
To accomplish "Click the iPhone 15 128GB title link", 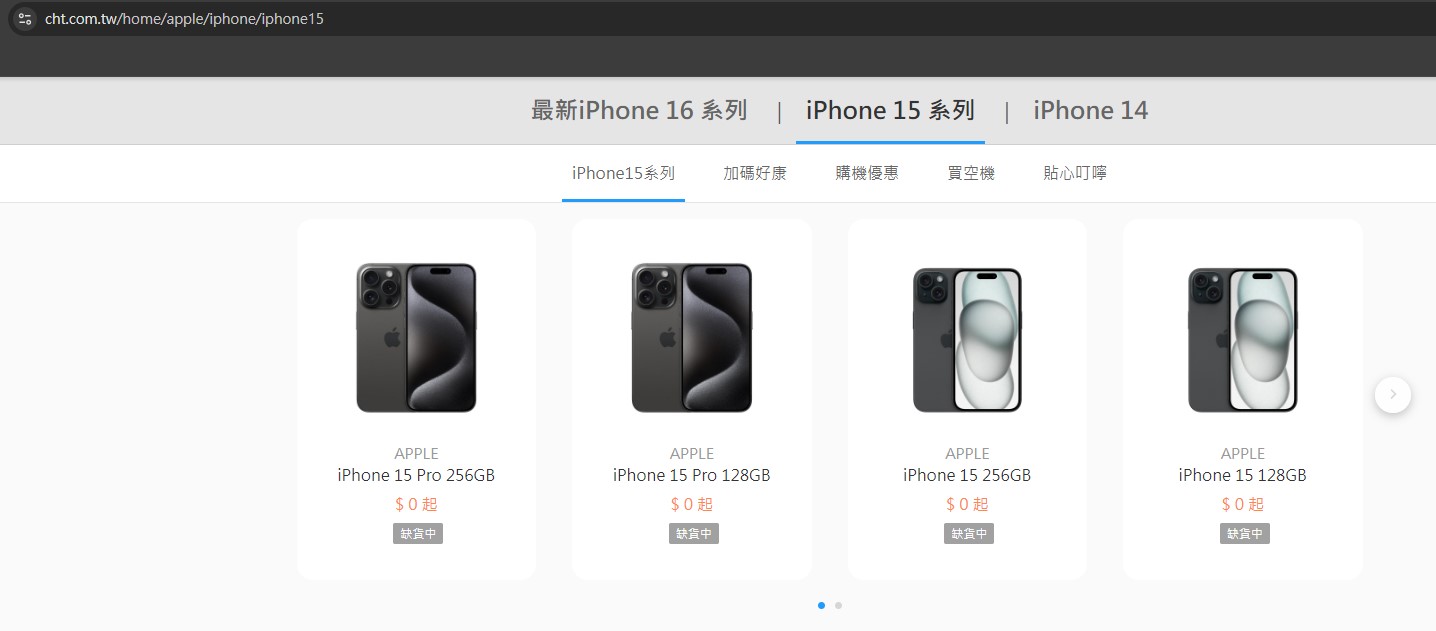I will pyautogui.click(x=1243, y=475).
